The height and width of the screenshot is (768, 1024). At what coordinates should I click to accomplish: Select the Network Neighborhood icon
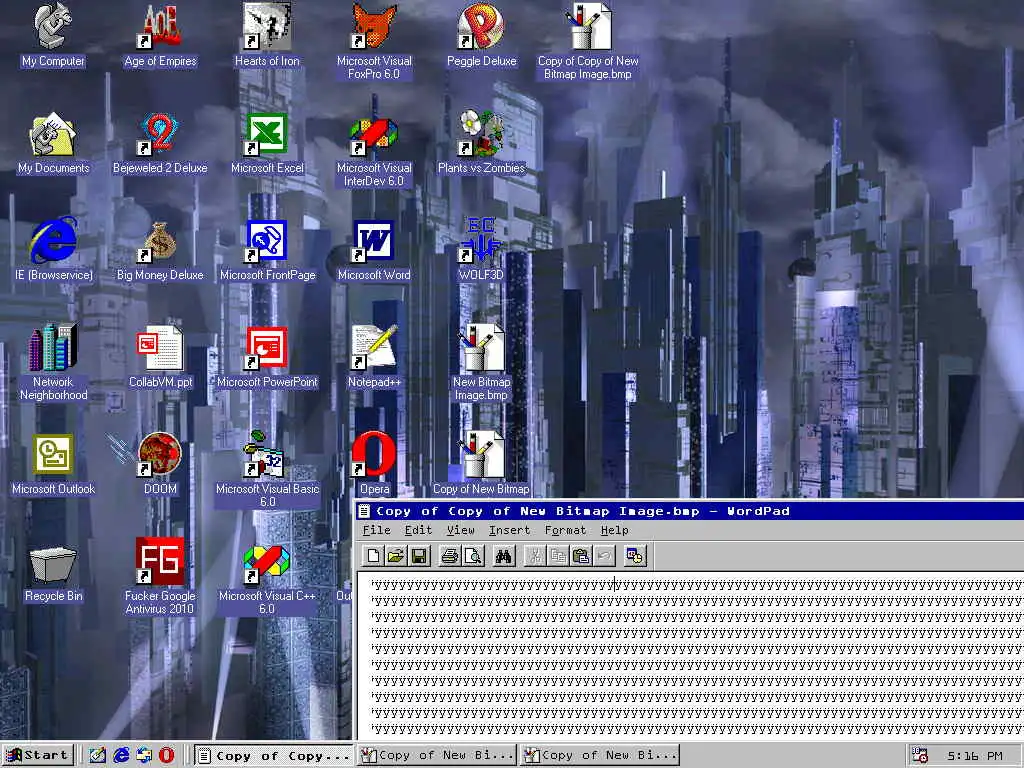pos(54,362)
